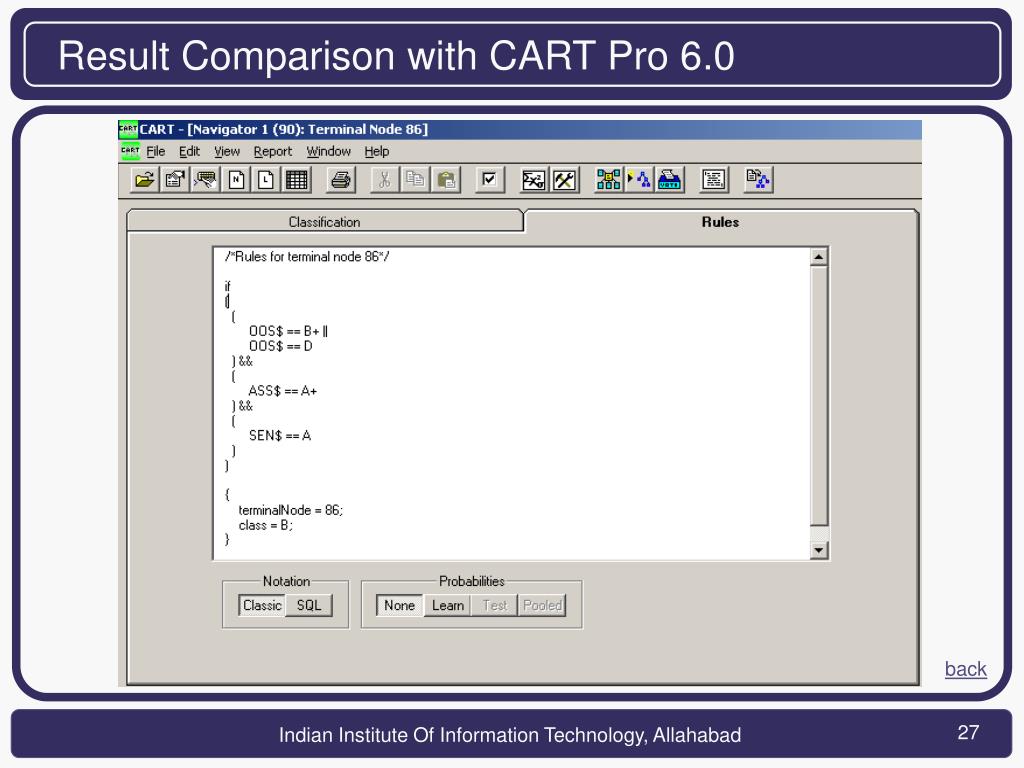The width and height of the screenshot is (1024, 768).
Task: Open the data grid view icon
Action: coord(296,180)
